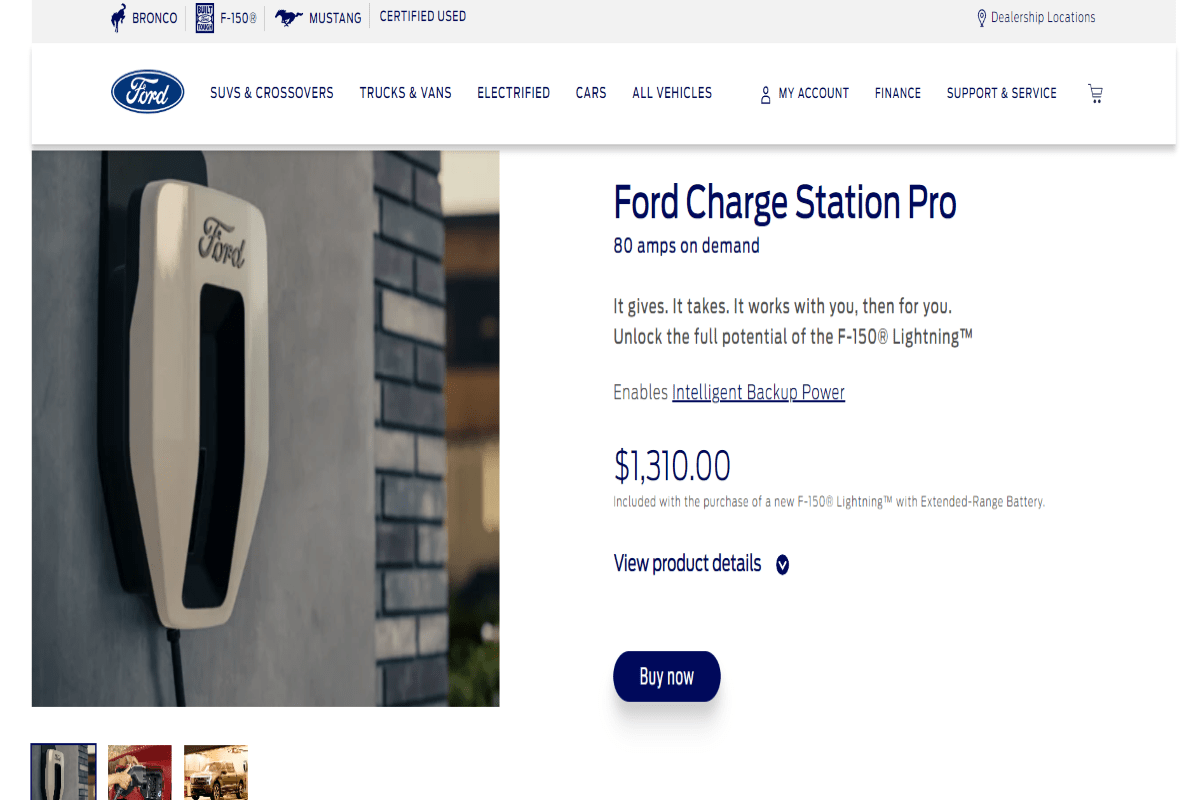Select the red charging plug thumbnail
Viewport: 1200px width, 800px height.
(x=140, y=772)
